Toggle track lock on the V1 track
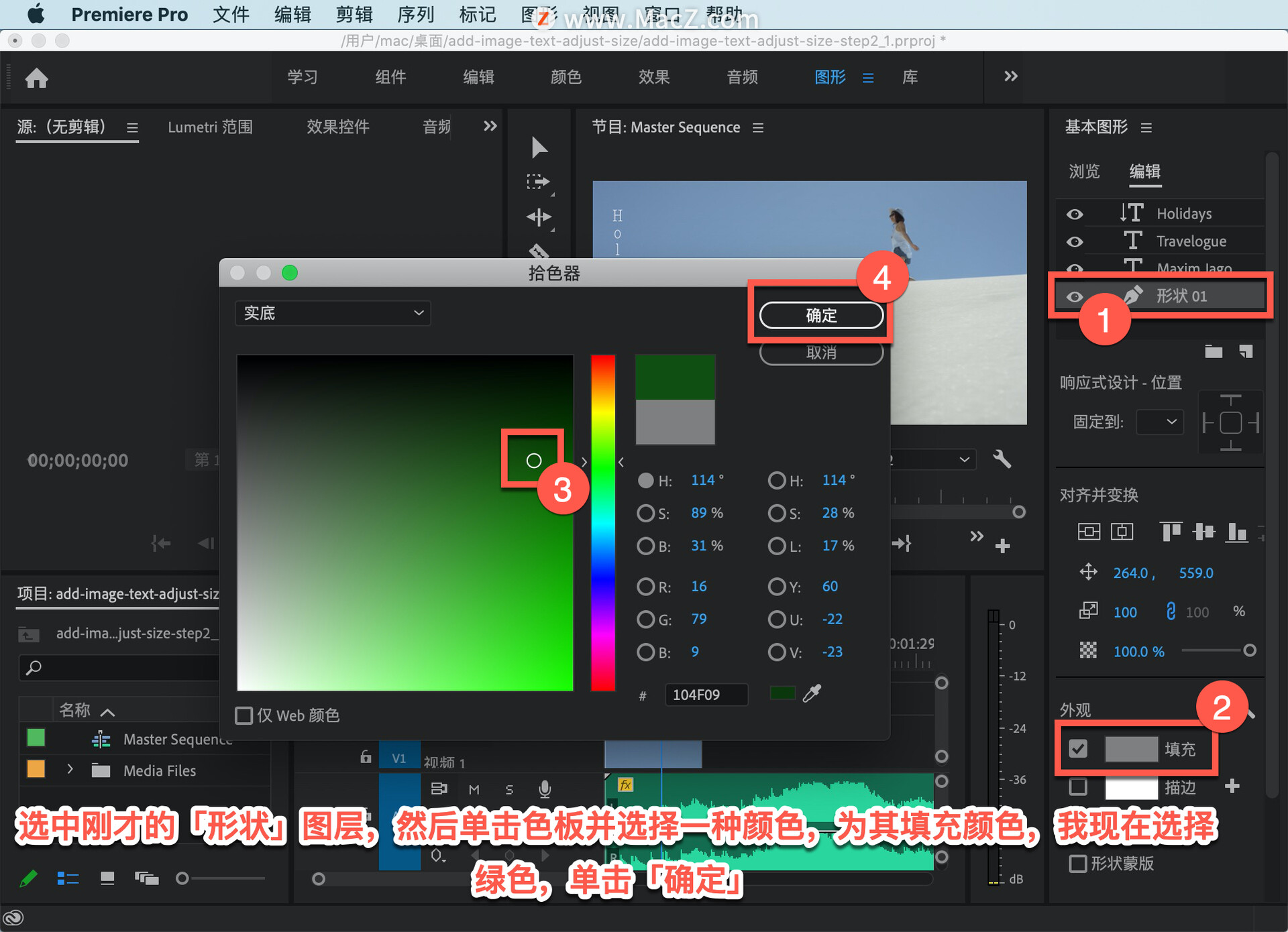This screenshot has width=1288, height=932. click(x=366, y=758)
